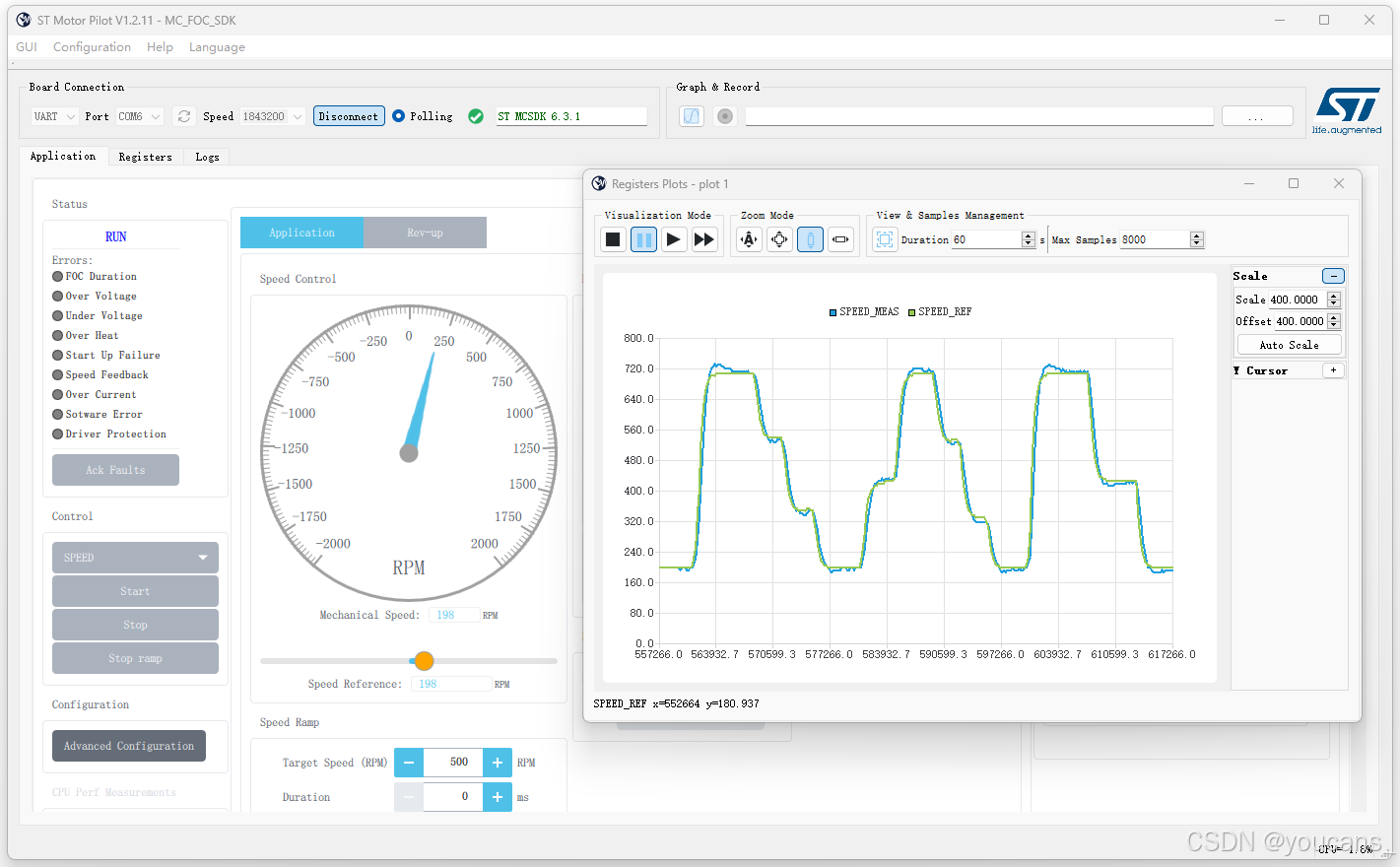Open the Configuration menu
This screenshot has width=1400, height=867.
92,47
